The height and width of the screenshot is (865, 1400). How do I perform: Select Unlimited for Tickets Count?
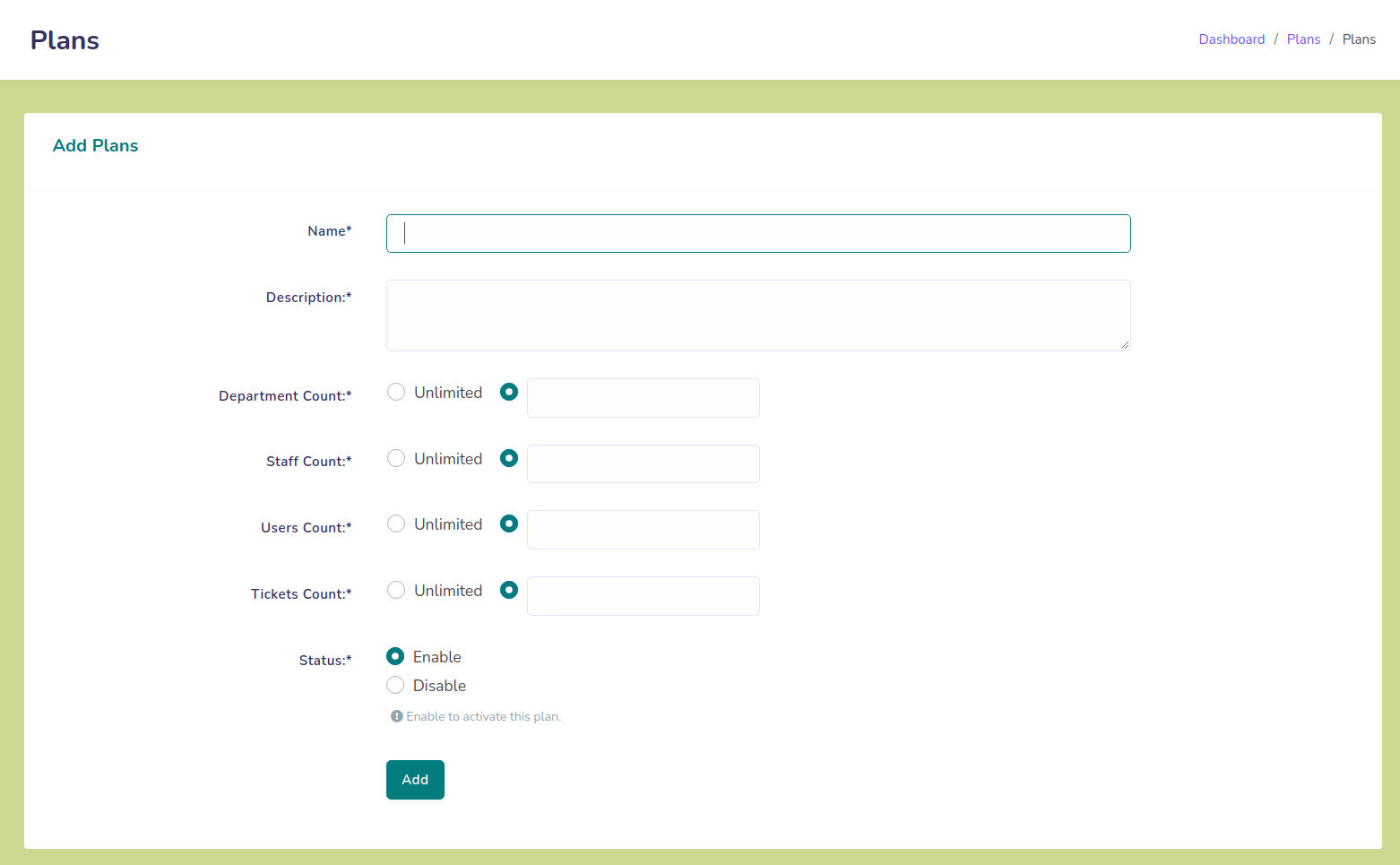[x=396, y=591]
